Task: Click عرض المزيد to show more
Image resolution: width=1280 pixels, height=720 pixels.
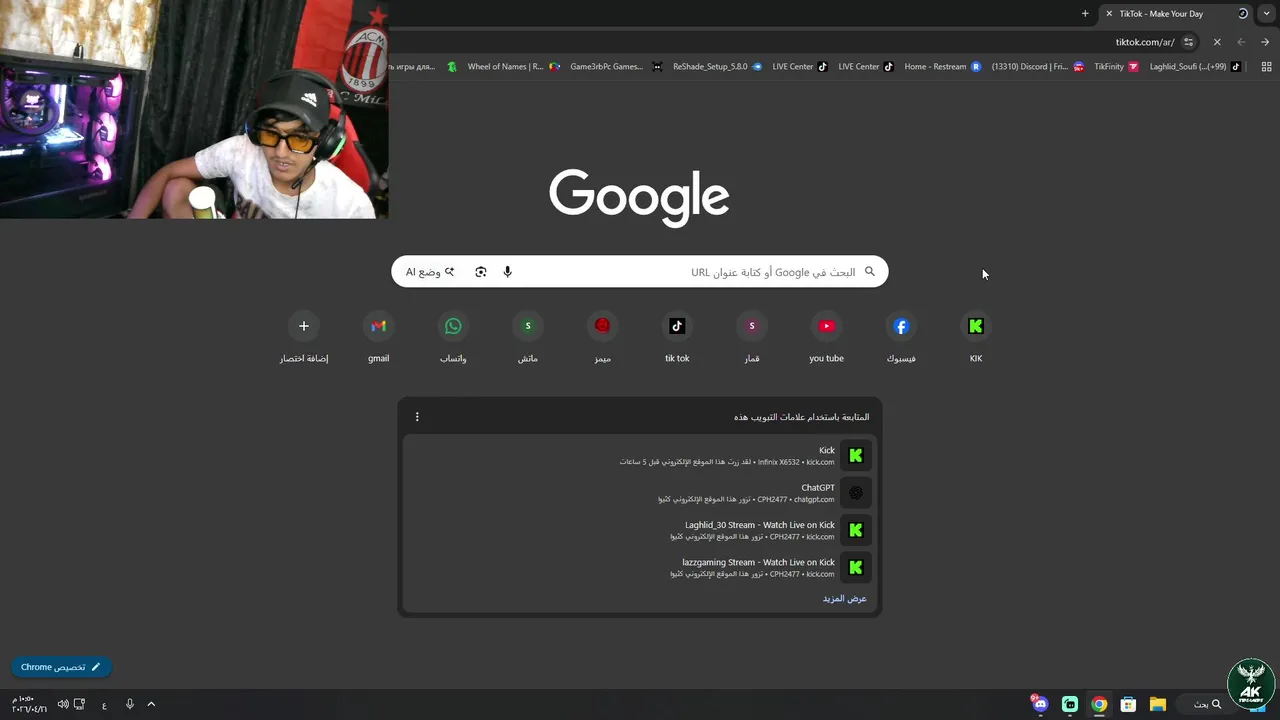Action: point(845,598)
